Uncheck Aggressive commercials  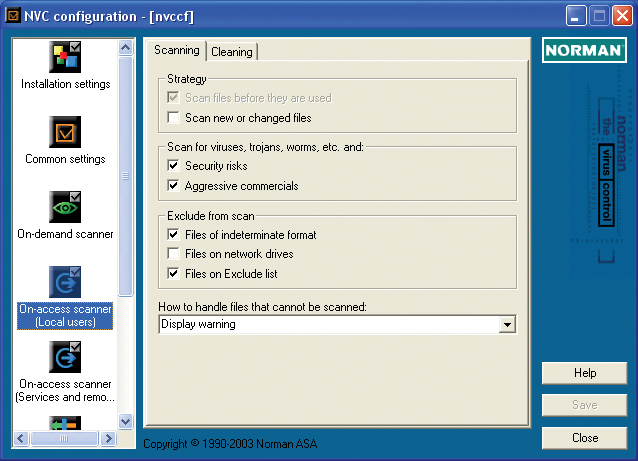click(x=173, y=186)
